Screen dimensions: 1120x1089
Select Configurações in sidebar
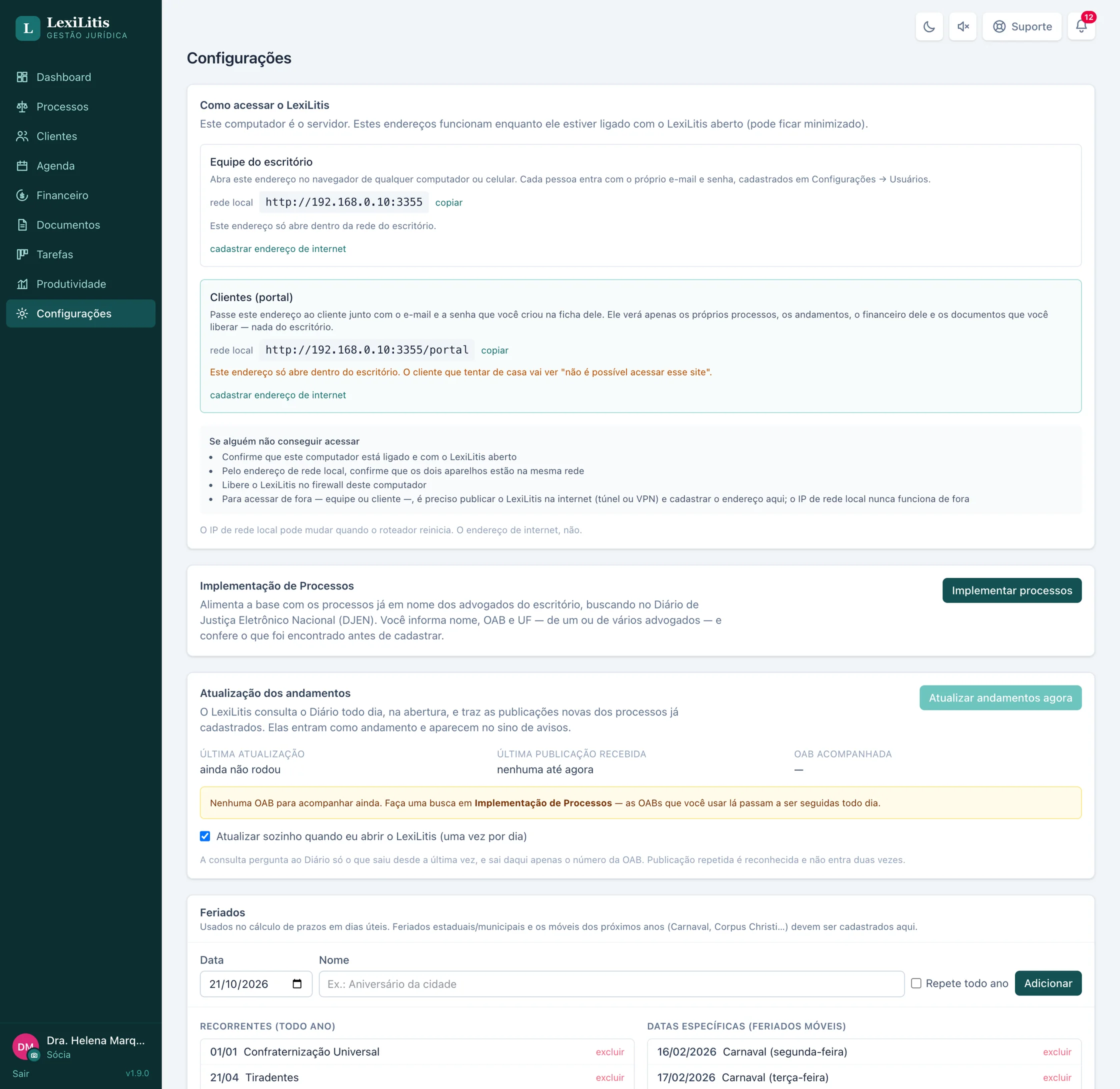click(x=80, y=313)
